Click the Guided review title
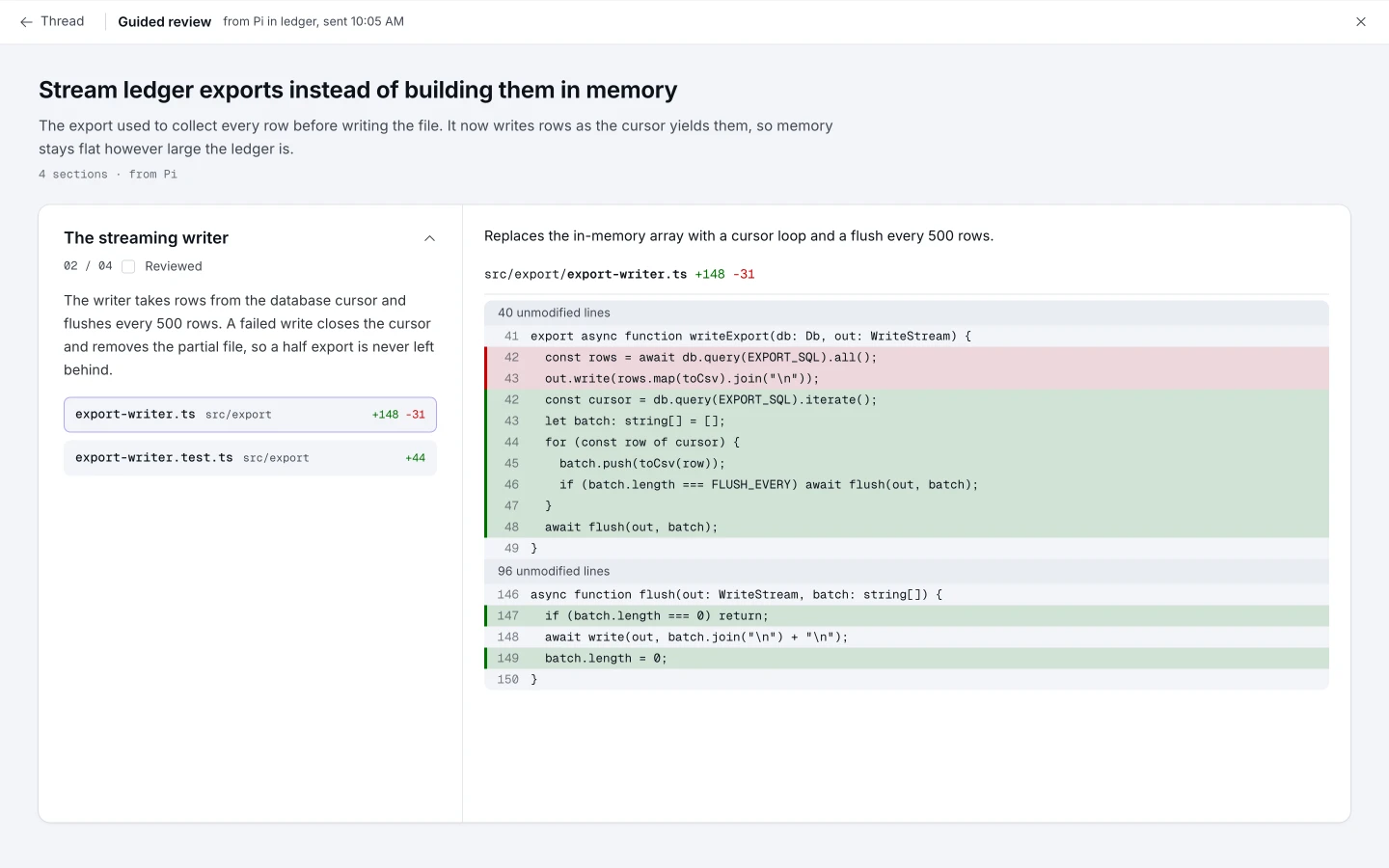The width and height of the screenshot is (1389, 868). [x=164, y=21]
